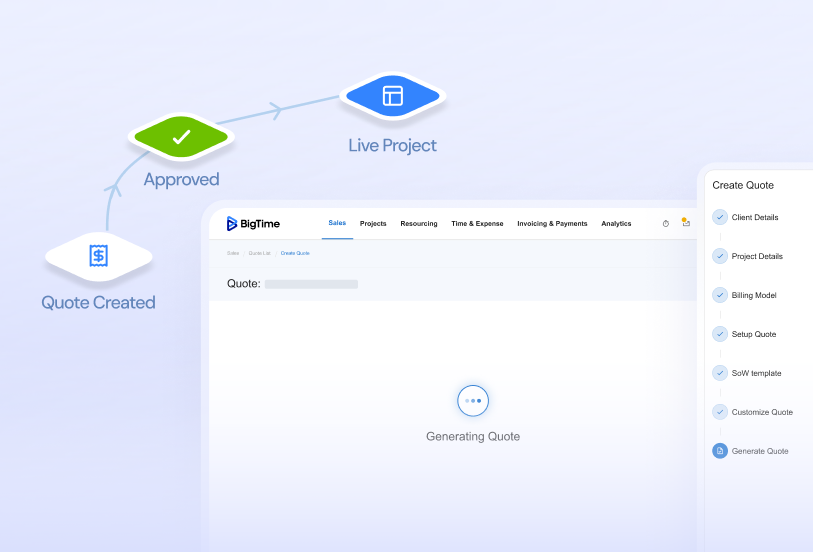This screenshot has height=552, width=813.
Task: Click the Generating Quote loading dots
Action: (473, 400)
